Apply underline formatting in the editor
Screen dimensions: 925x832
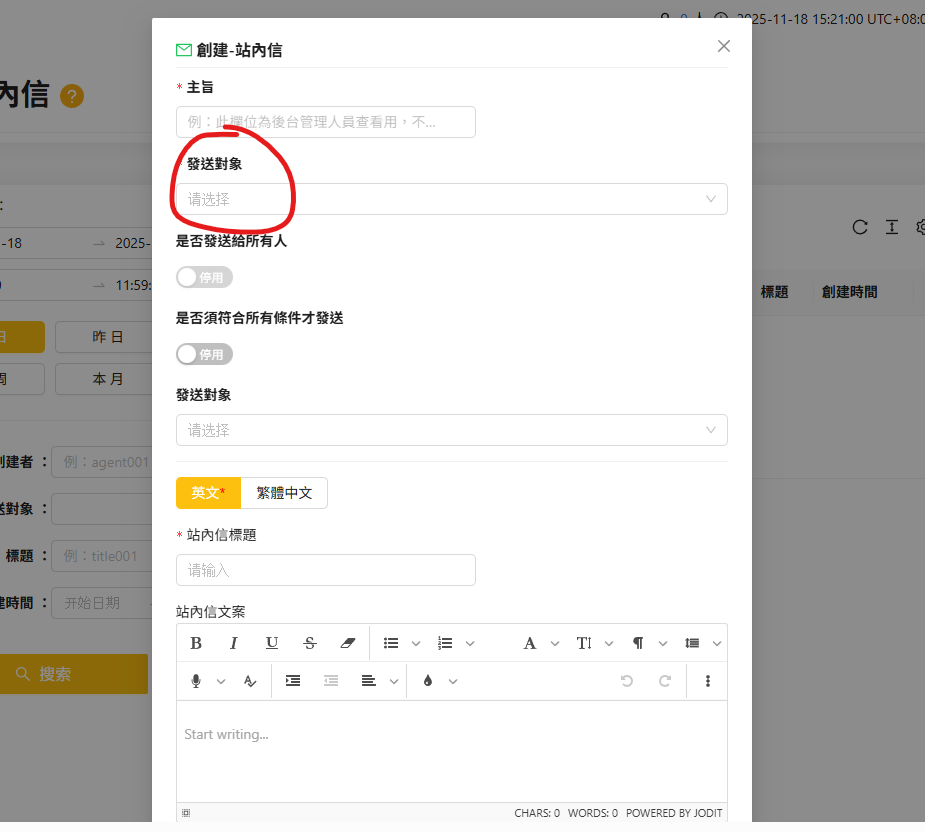(x=272, y=643)
